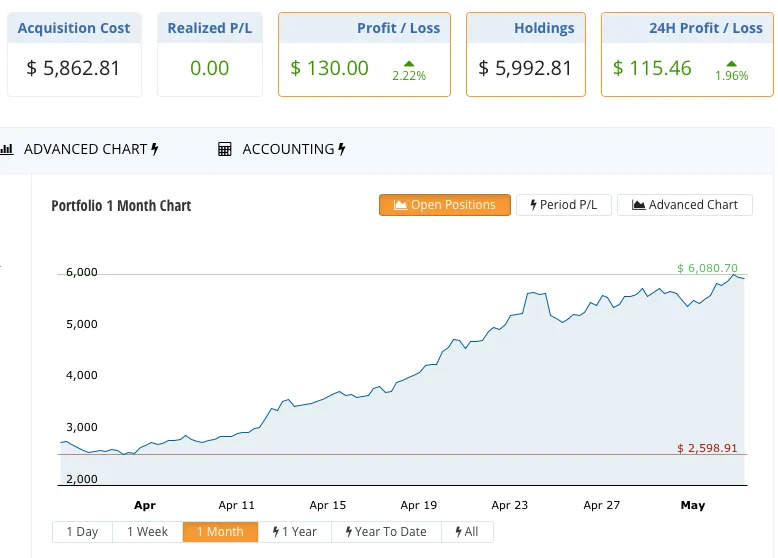
Task: Click the Acquisition Cost card header
Action: tap(74, 28)
